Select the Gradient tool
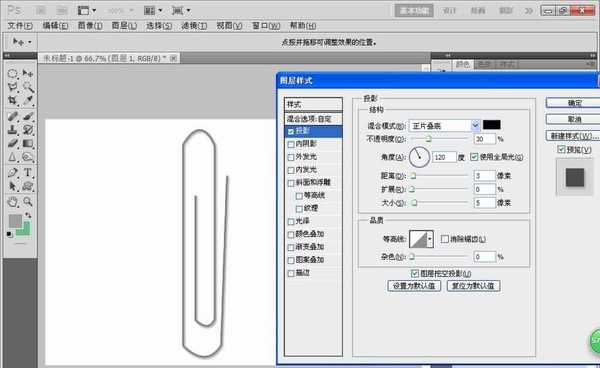This screenshot has height=368, width=600. [28, 143]
